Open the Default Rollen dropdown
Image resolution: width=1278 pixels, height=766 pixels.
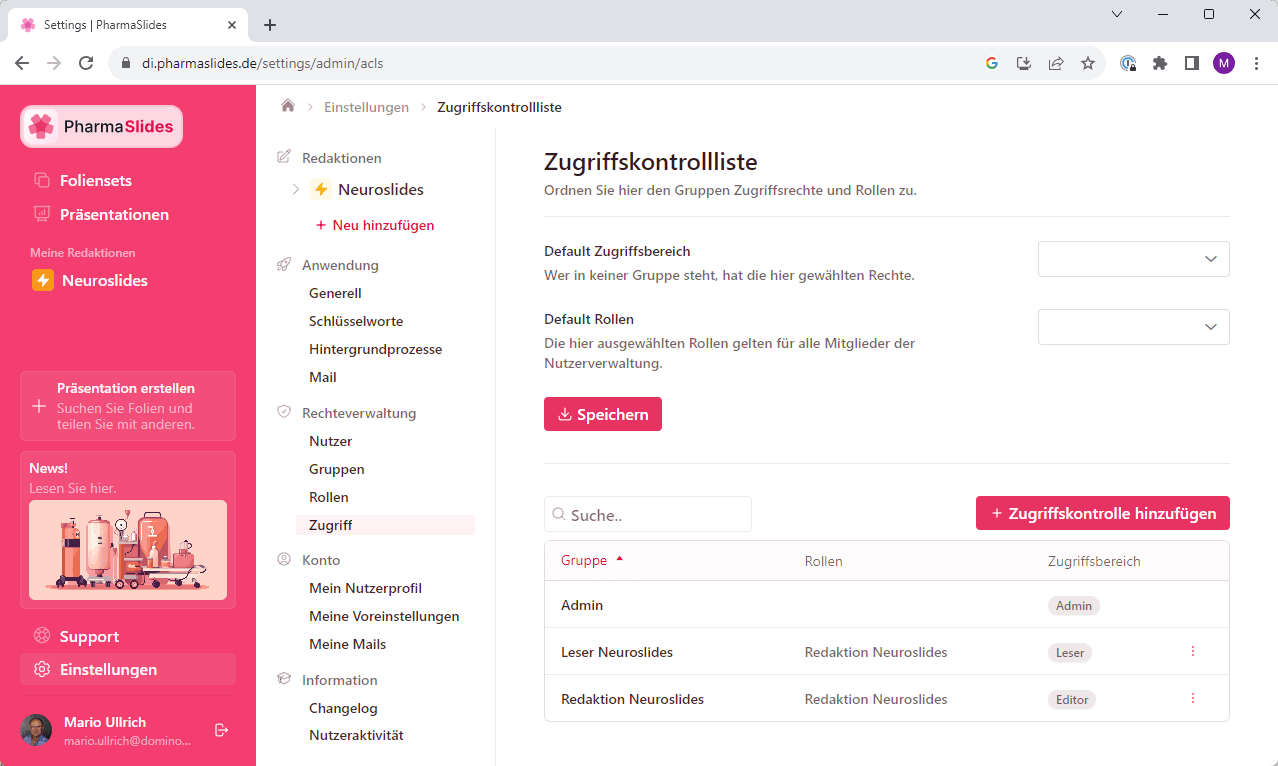click(x=1133, y=327)
